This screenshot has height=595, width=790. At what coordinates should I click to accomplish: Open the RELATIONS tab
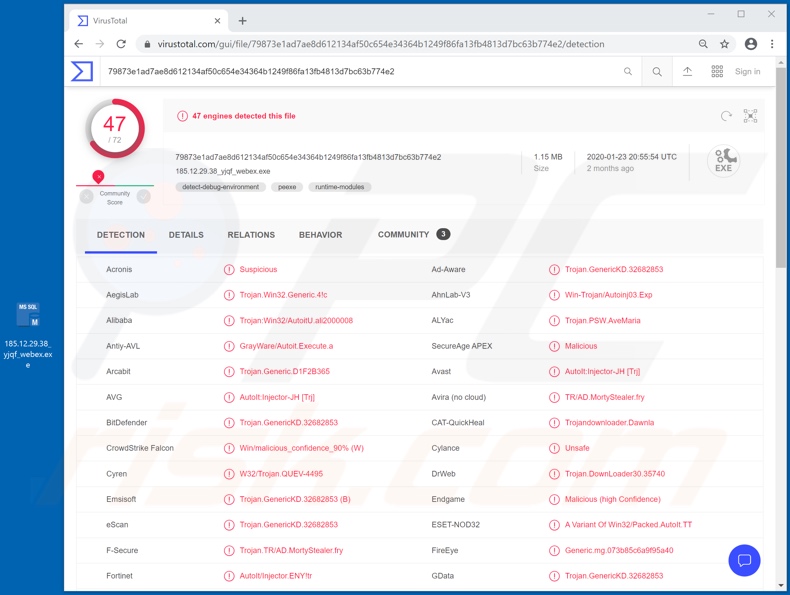(x=251, y=235)
